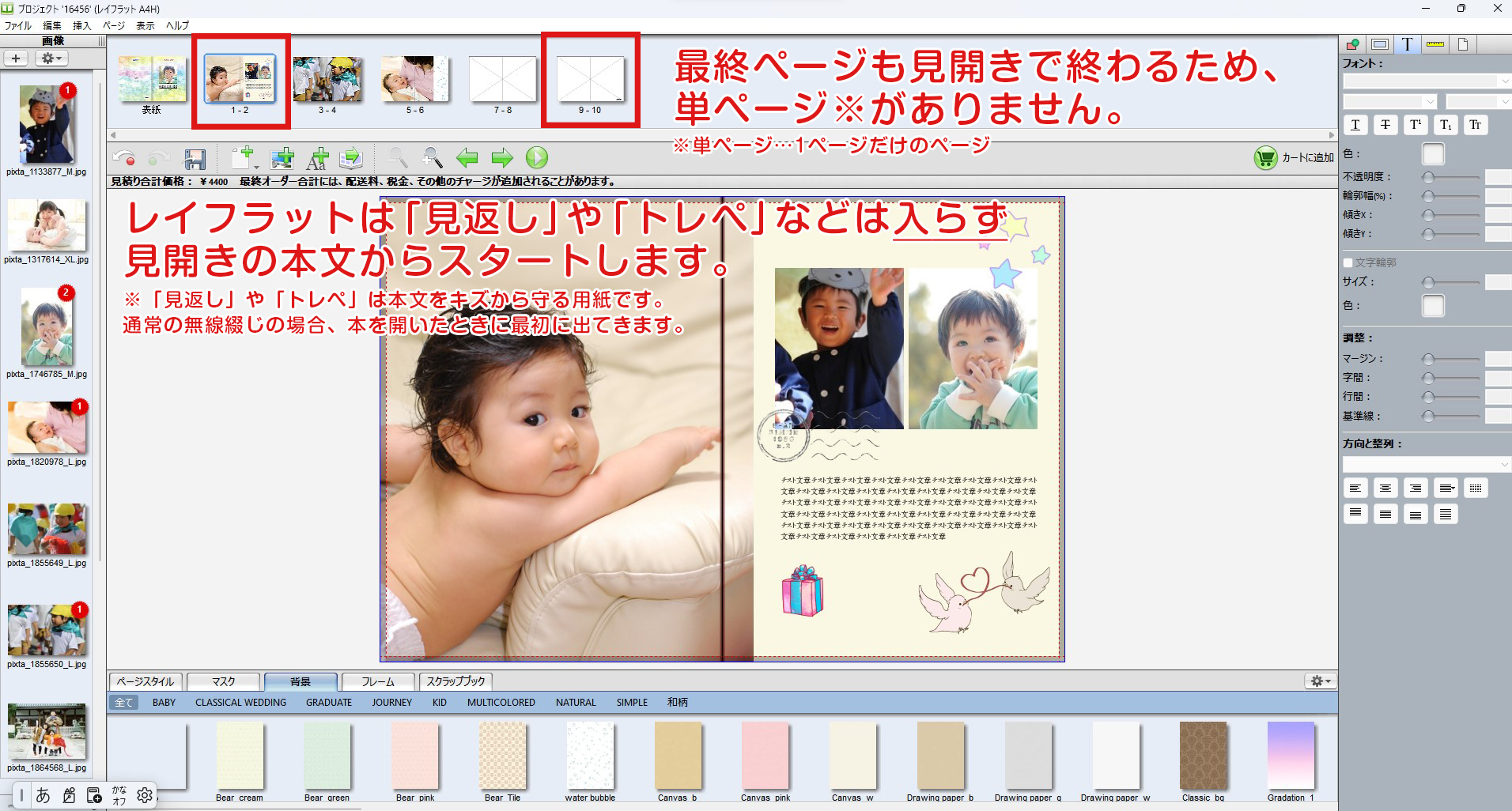Add a text box with Aa-plus icon
Screen dimensions: 1512x811
click(317, 158)
